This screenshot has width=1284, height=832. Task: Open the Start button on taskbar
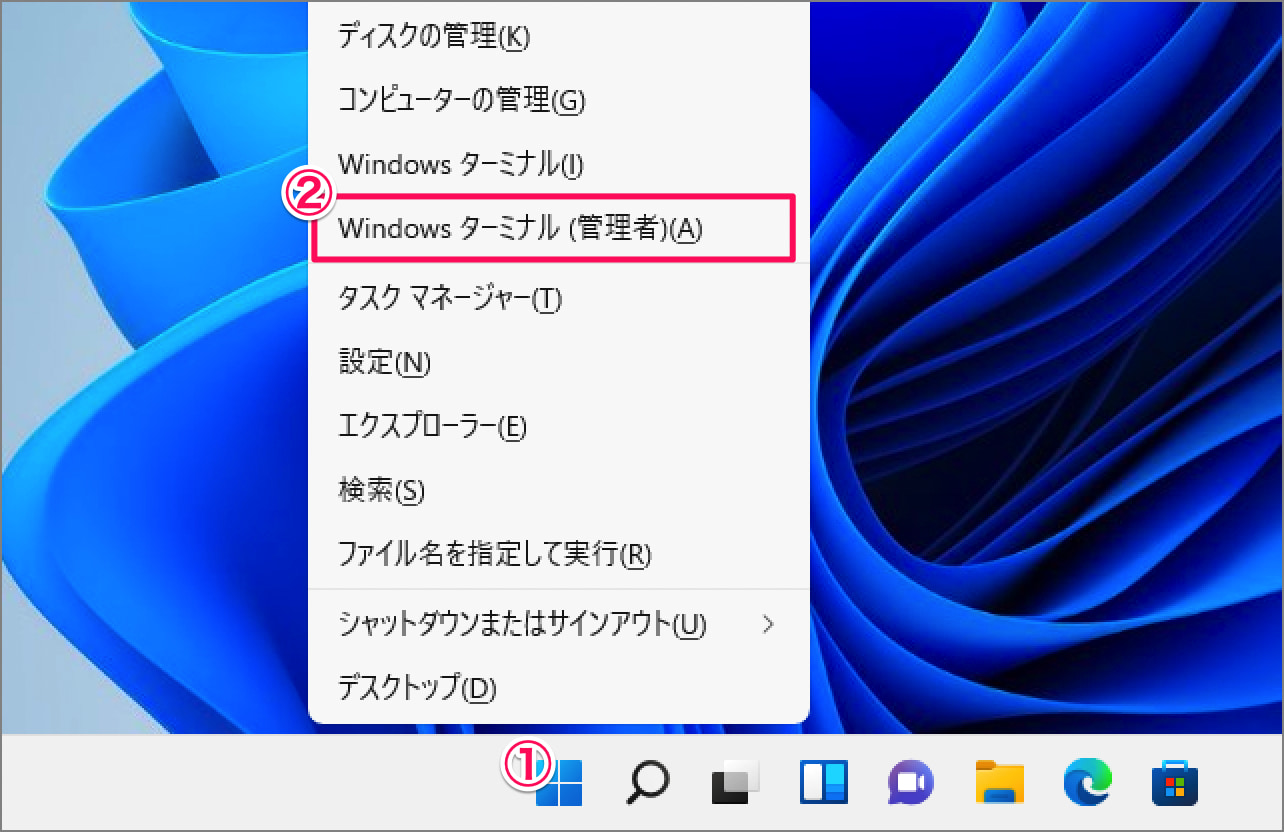click(x=559, y=782)
